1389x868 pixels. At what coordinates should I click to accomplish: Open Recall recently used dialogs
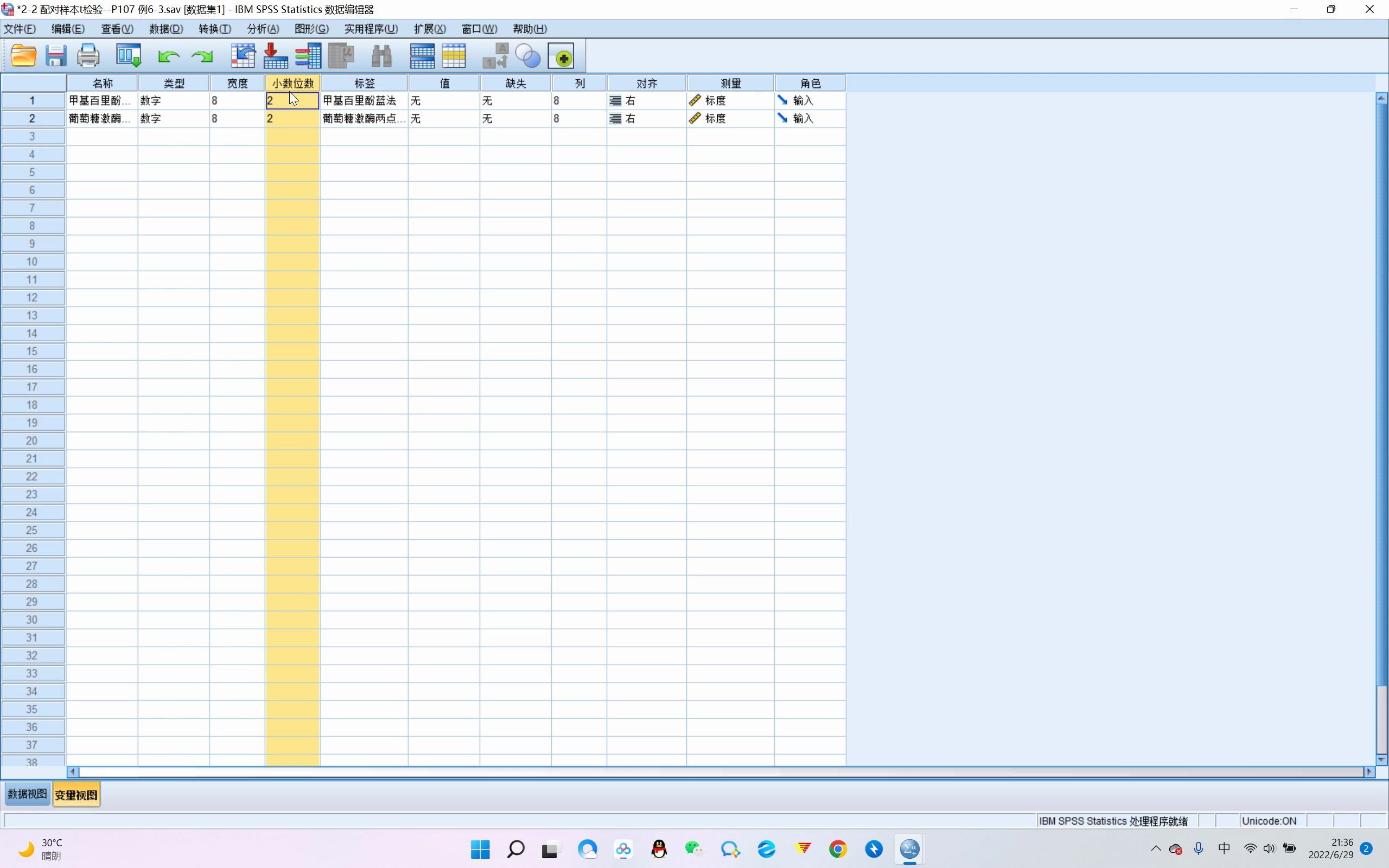tap(129, 56)
